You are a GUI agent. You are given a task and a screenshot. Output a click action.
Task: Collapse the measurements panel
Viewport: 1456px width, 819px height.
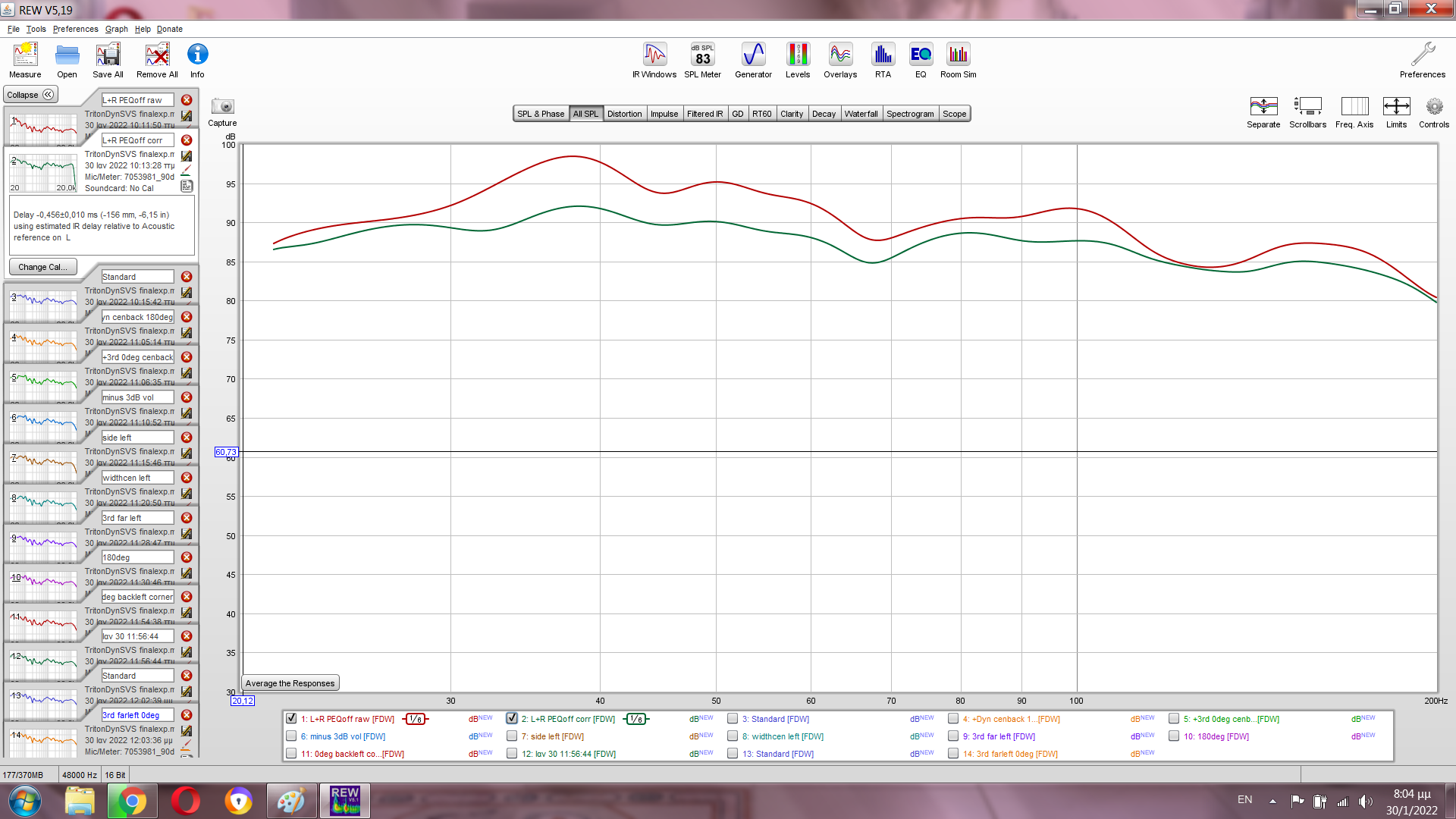(30, 95)
